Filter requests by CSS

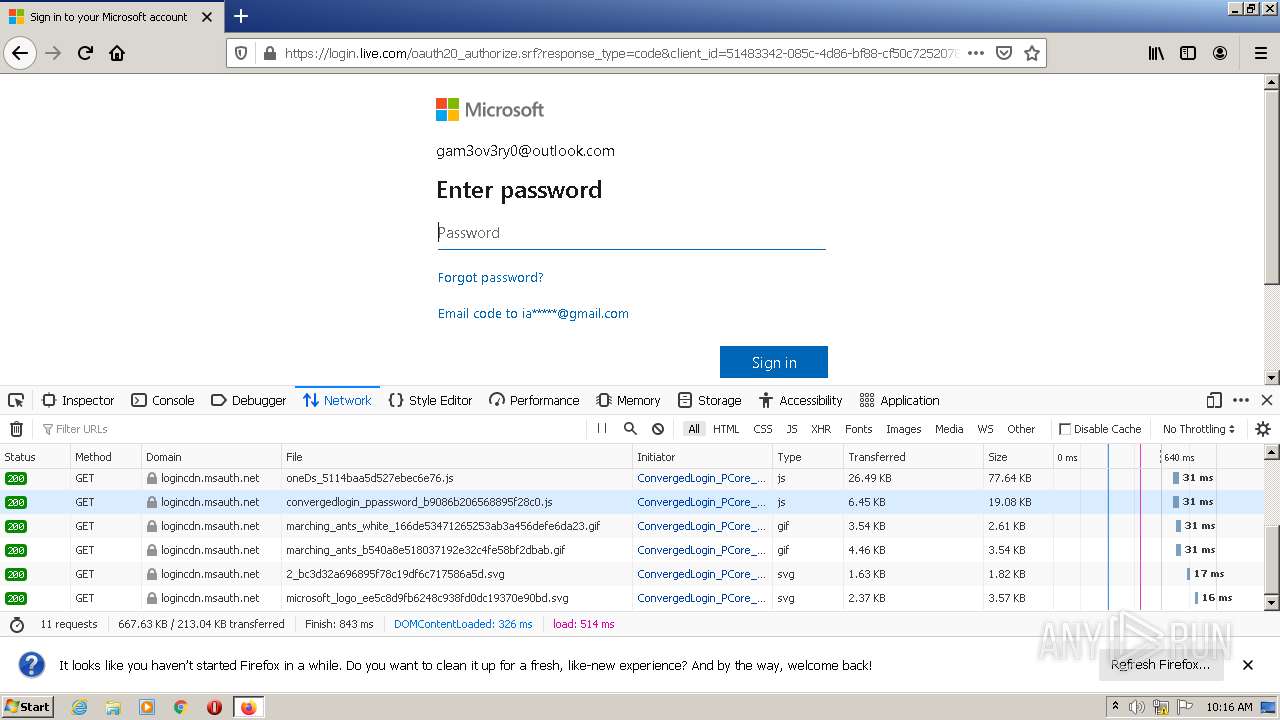pyautogui.click(x=763, y=429)
